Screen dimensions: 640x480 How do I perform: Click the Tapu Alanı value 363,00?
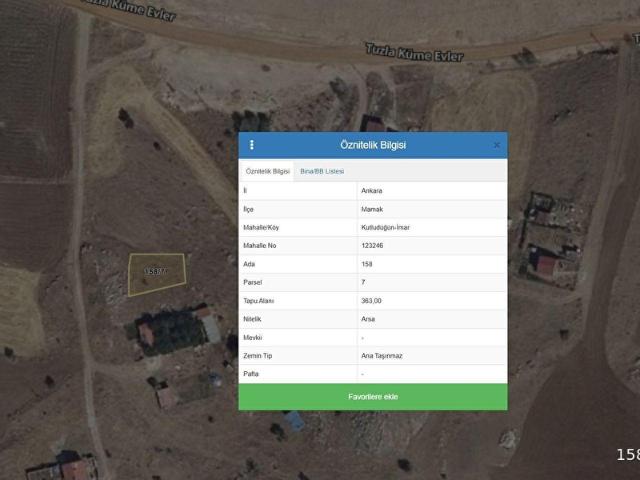(x=371, y=300)
